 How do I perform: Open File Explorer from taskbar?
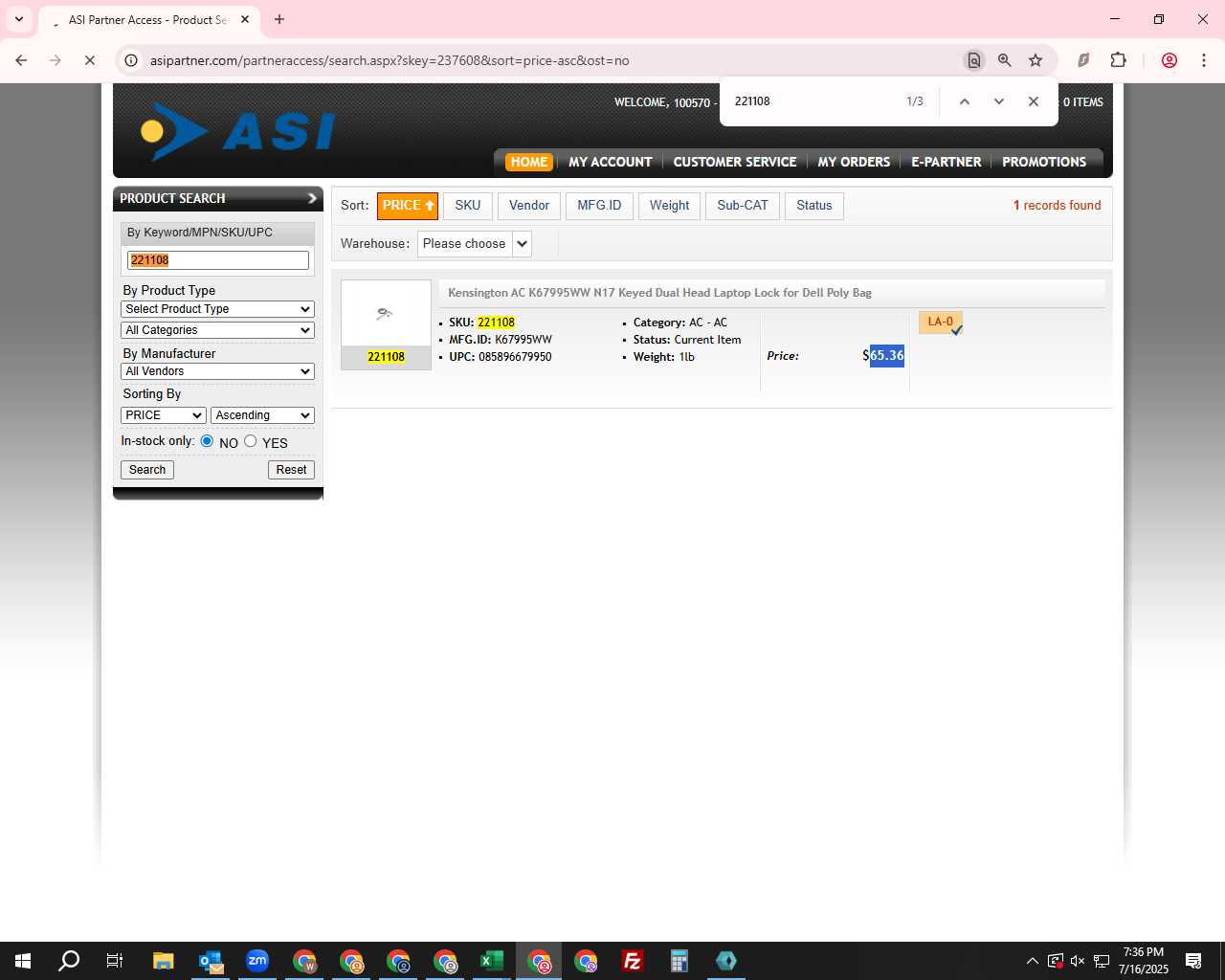pyautogui.click(x=163, y=961)
